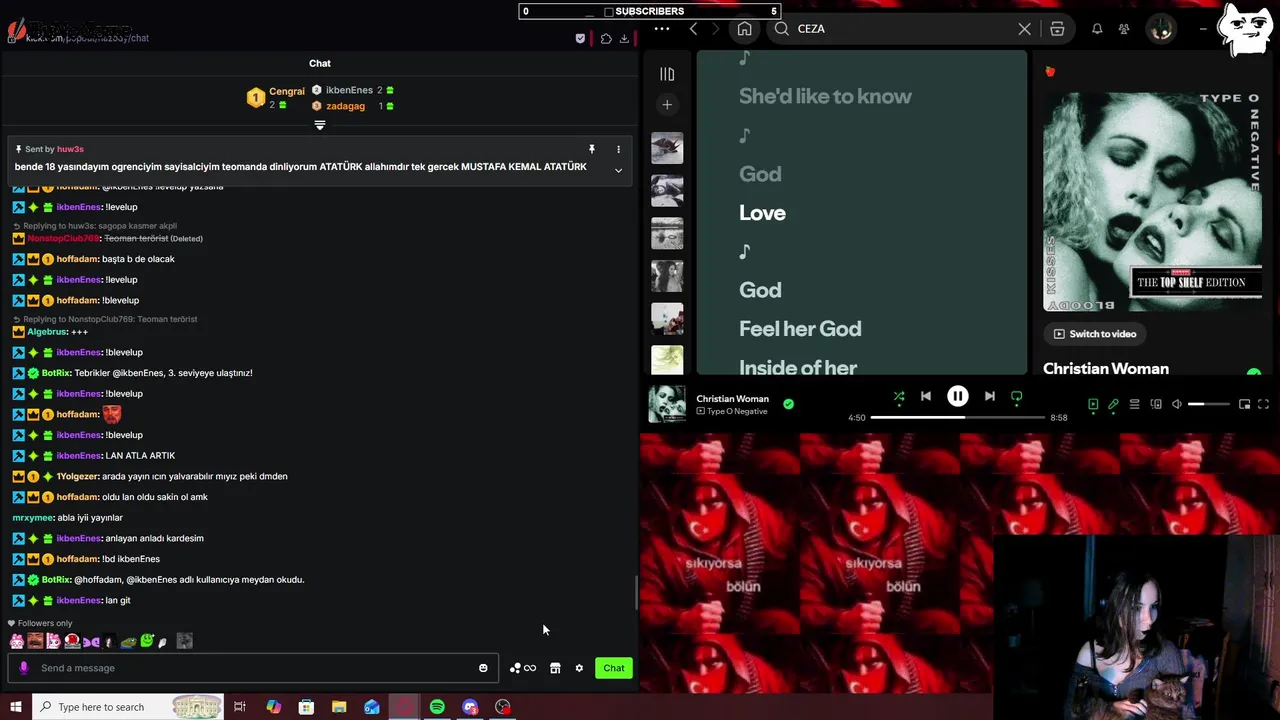Click the Switch to video button
Screen dimensions: 1280x720
click(x=1095, y=334)
